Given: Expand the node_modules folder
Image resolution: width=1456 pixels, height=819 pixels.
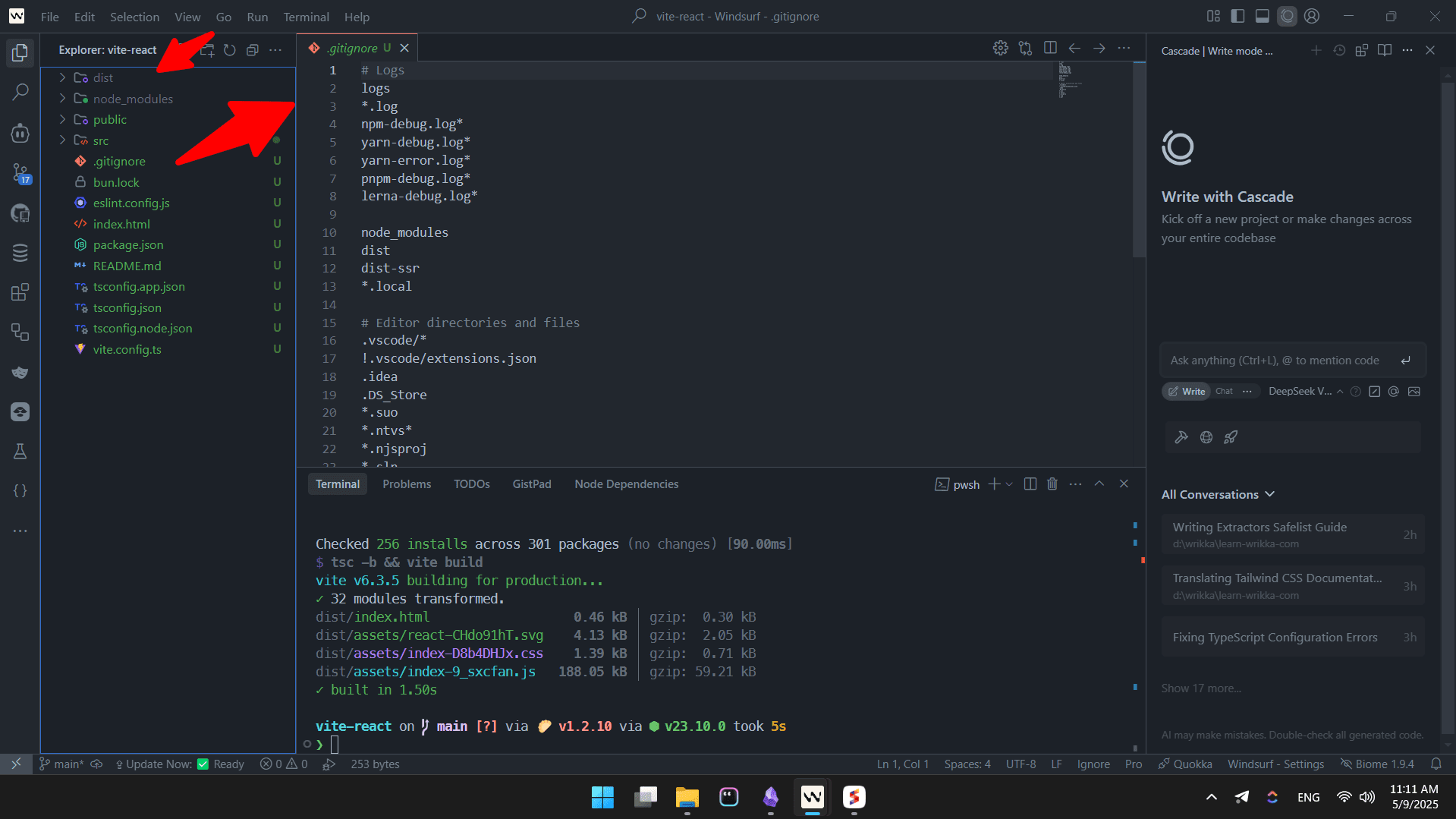Looking at the screenshot, I should pyautogui.click(x=63, y=99).
